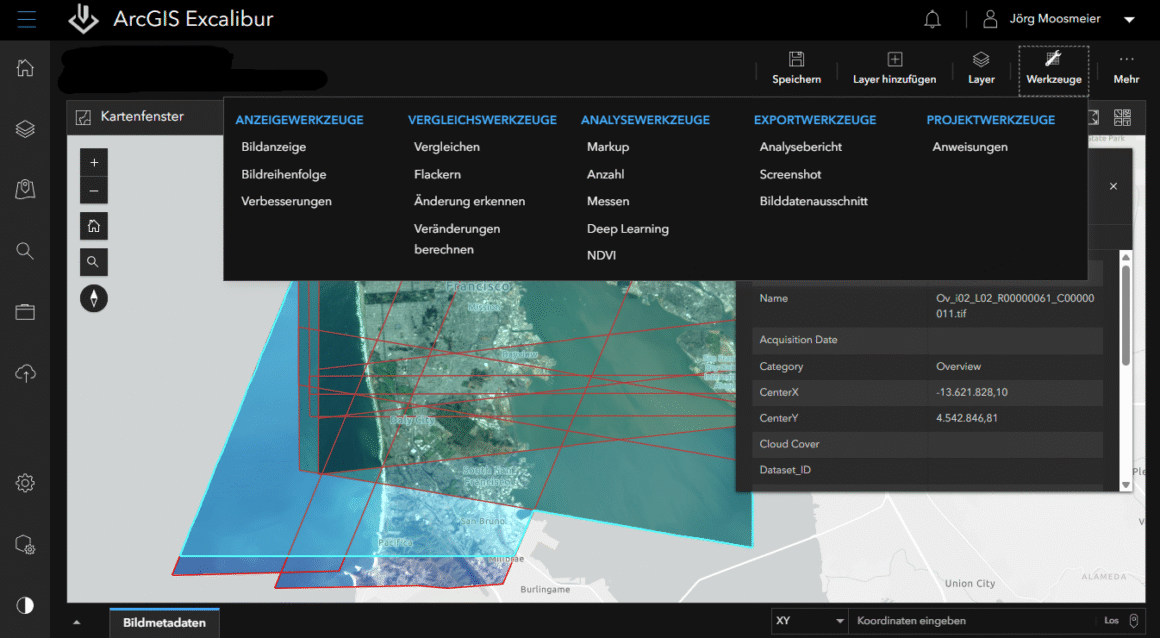Screen dimensions: 1160x638
Task: Click Layer hinzufügen in the toolbar
Action: click(894, 68)
